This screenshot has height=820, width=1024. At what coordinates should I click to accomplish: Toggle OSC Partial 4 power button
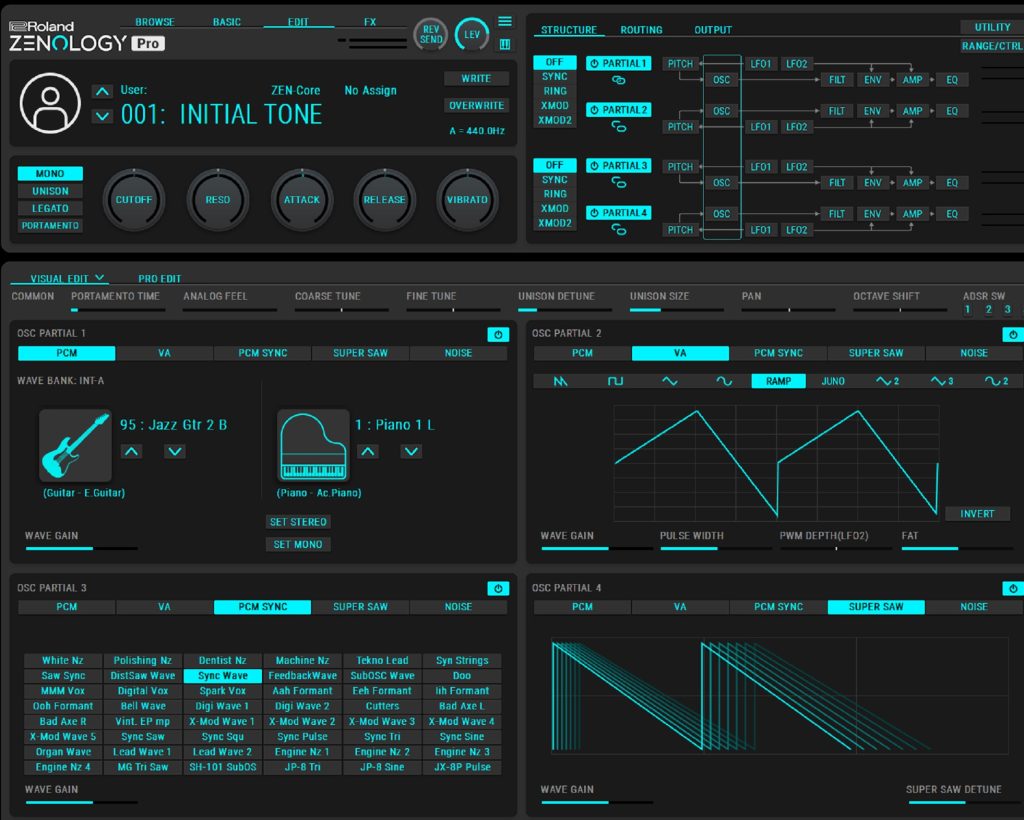tap(1012, 589)
